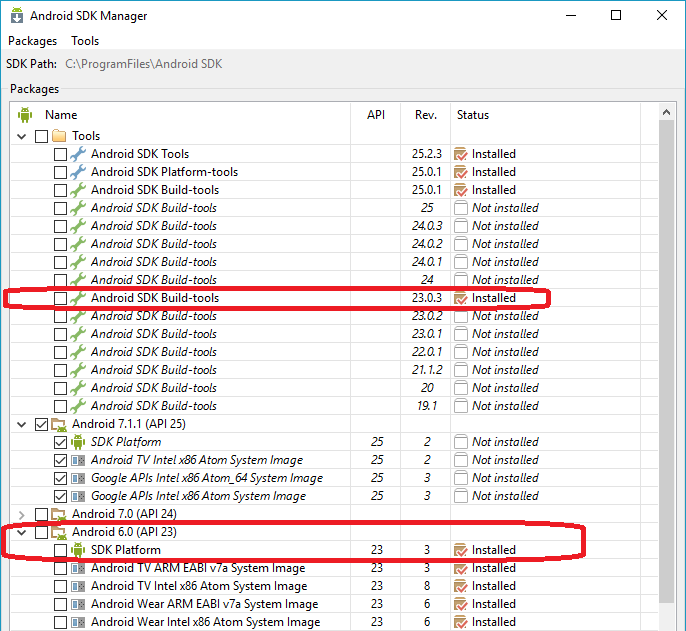Check the Build-tools 23.0.3 checkbox
This screenshot has height=631, width=686.
(x=60, y=298)
